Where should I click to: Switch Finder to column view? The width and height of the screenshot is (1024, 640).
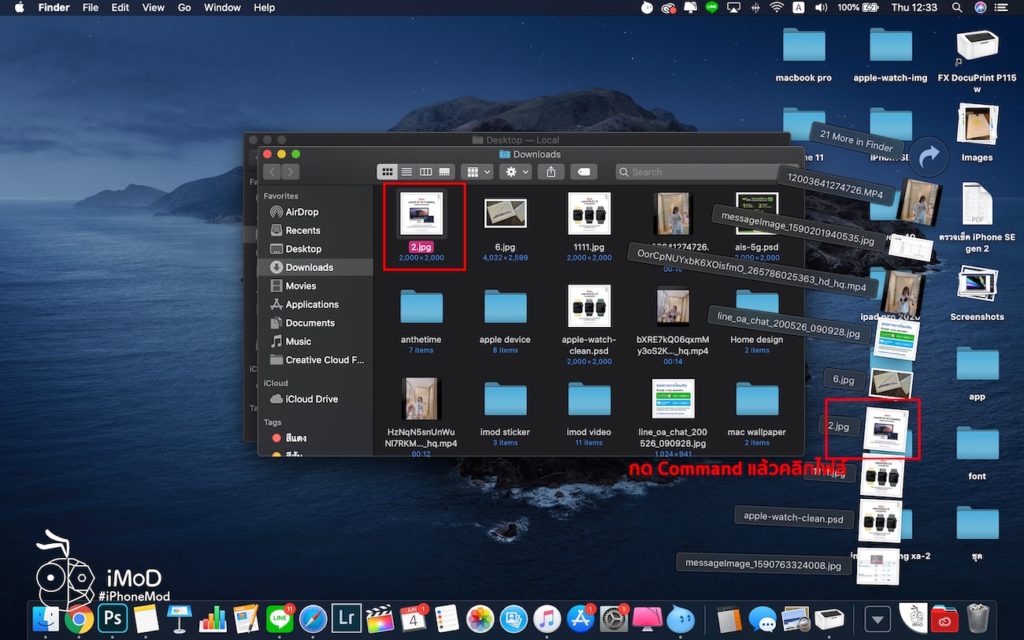point(425,172)
